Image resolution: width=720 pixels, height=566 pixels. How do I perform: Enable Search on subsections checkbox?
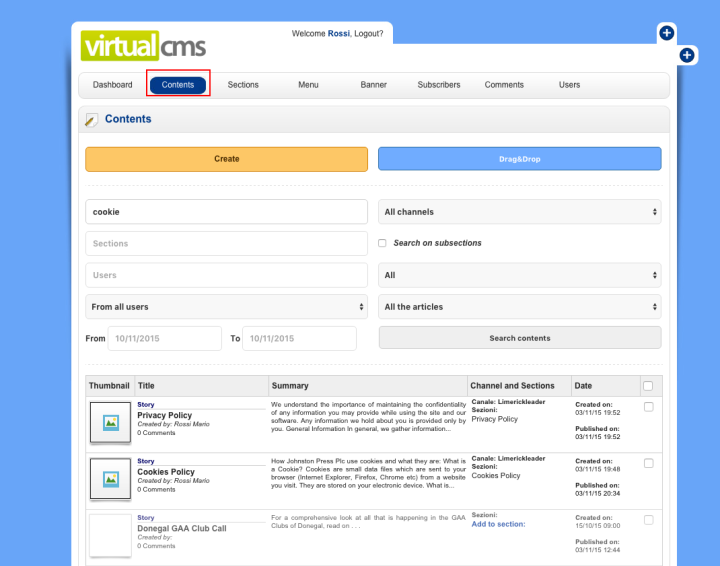click(382, 243)
